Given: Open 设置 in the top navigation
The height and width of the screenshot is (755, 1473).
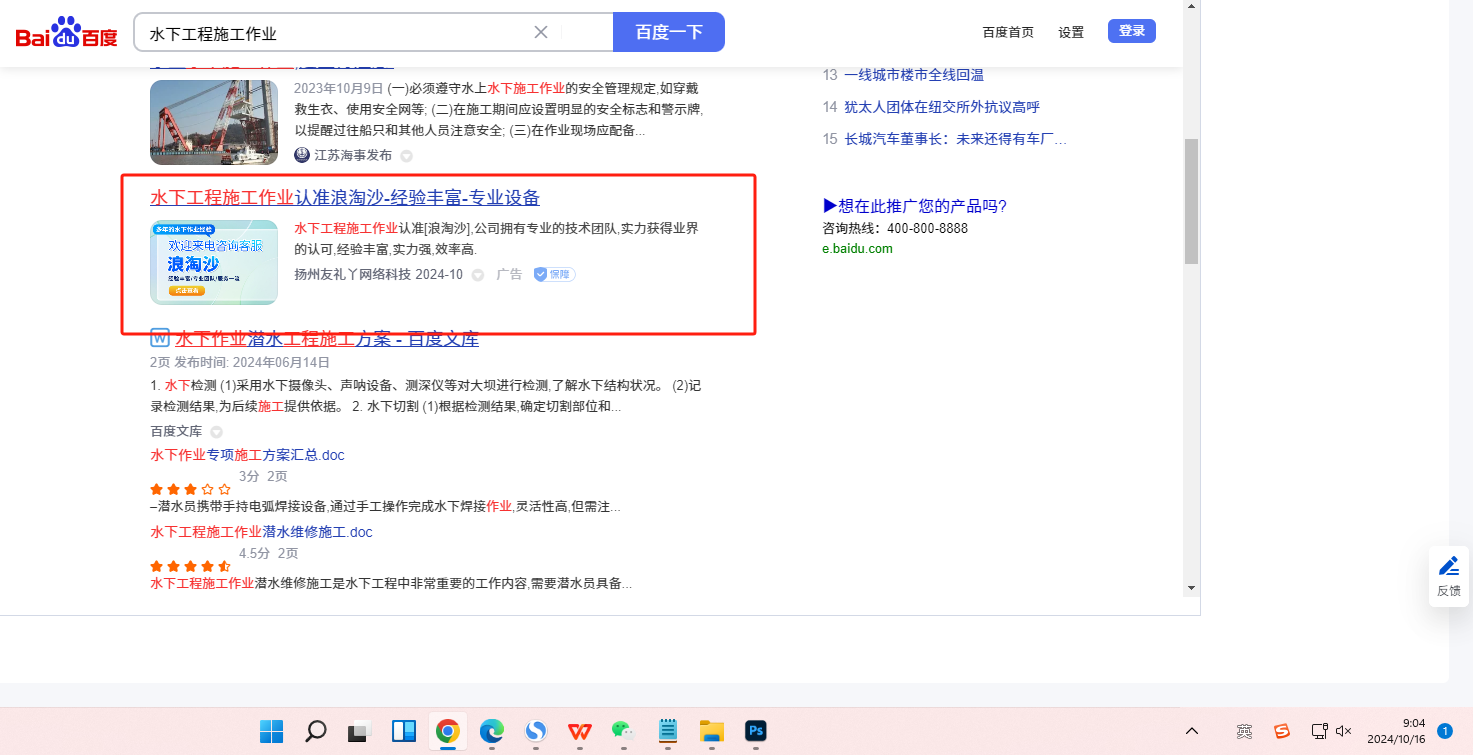Looking at the screenshot, I should pyautogui.click(x=1071, y=32).
